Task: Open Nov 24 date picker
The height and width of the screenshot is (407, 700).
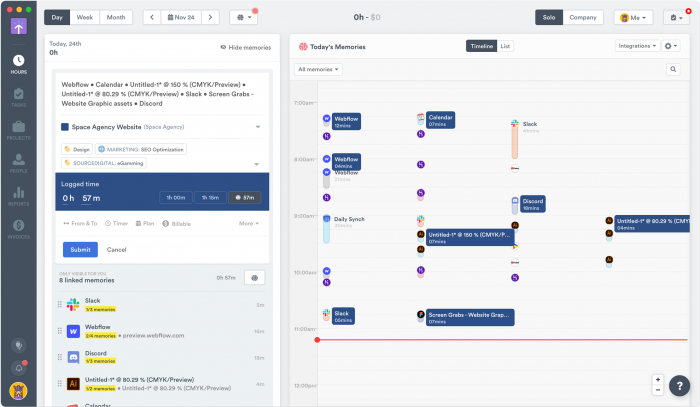Action: (181, 17)
